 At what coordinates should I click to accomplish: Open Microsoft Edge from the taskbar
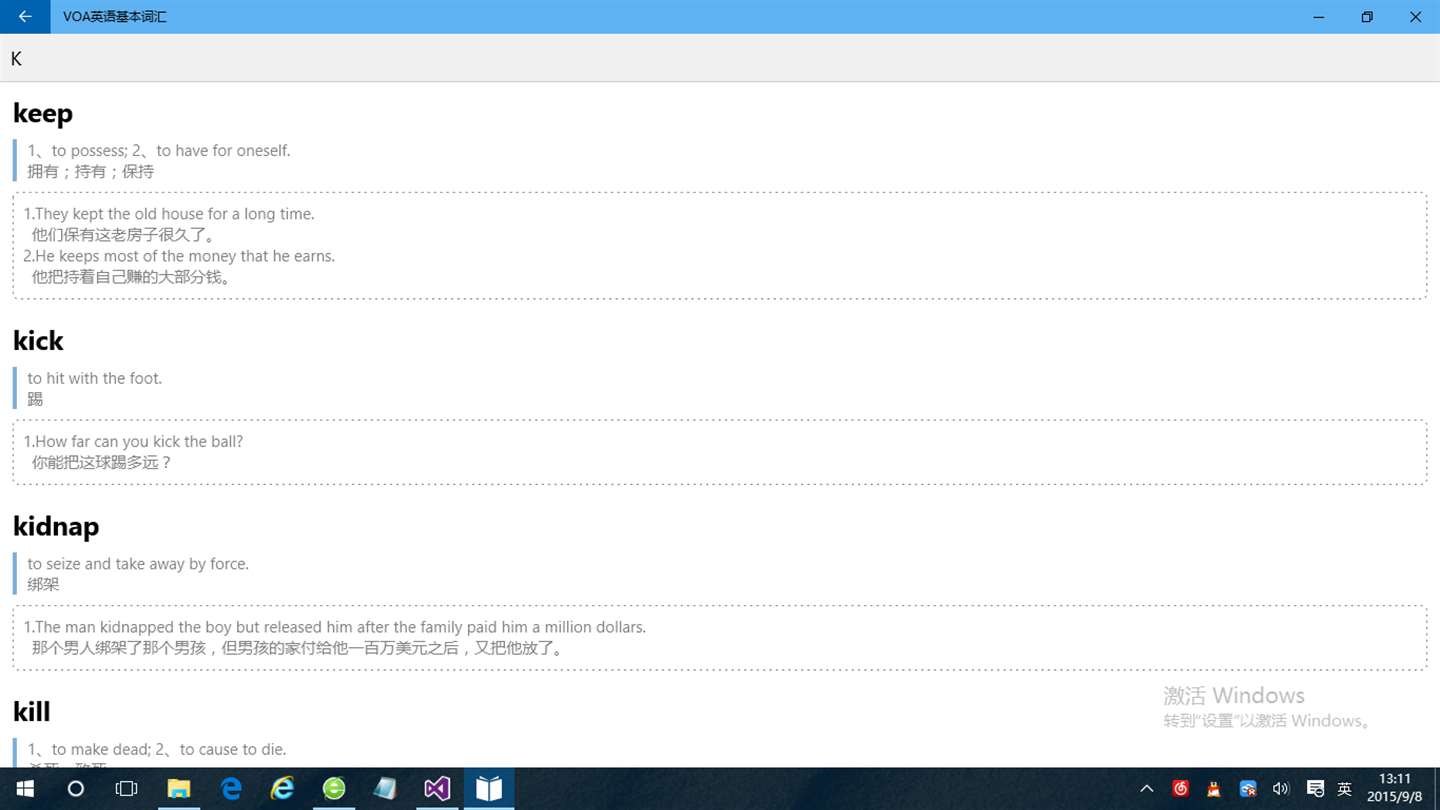coord(231,789)
